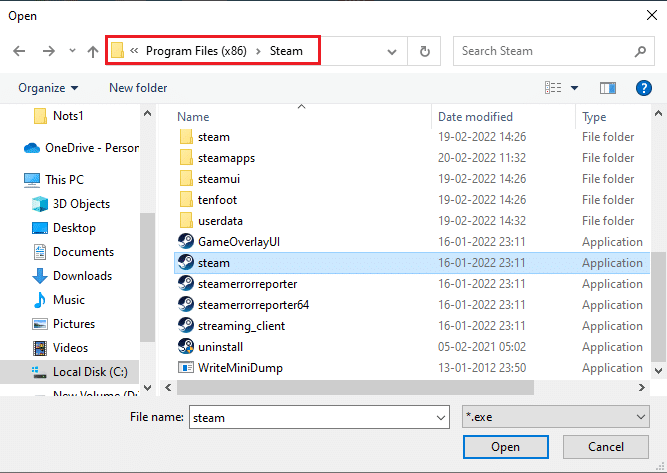Select the uninstall application
The width and height of the screenshot is (667, 473).
pos(412,347)
